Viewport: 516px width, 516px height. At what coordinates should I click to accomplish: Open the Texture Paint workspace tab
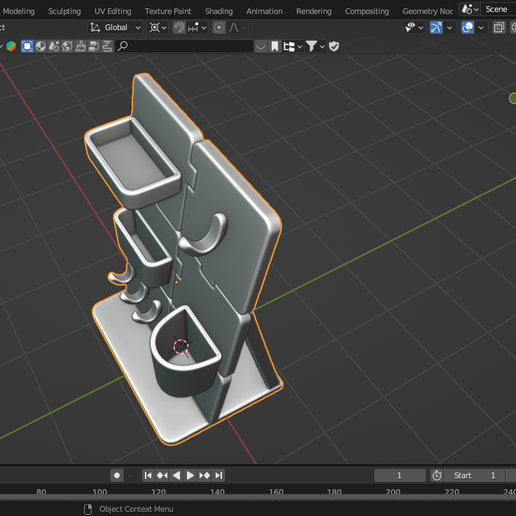pos(168,11)
